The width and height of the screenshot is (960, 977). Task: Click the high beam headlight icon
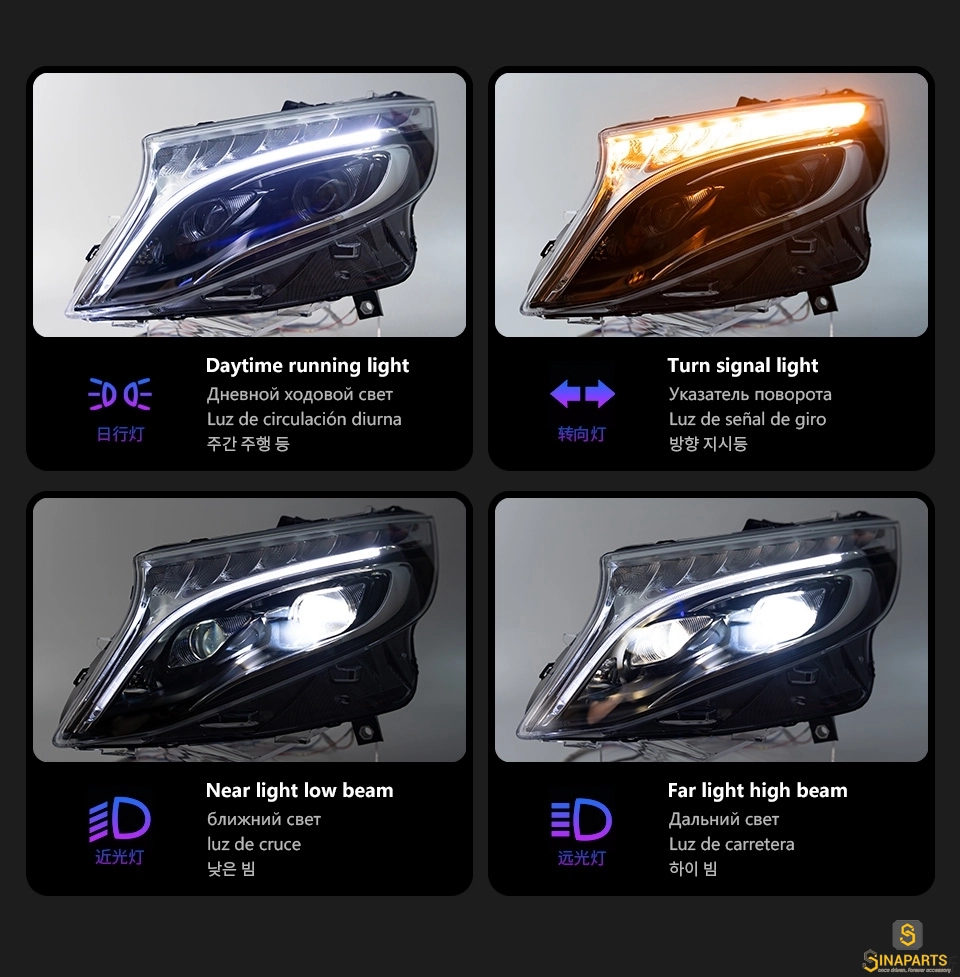click(x=582, y=819)
